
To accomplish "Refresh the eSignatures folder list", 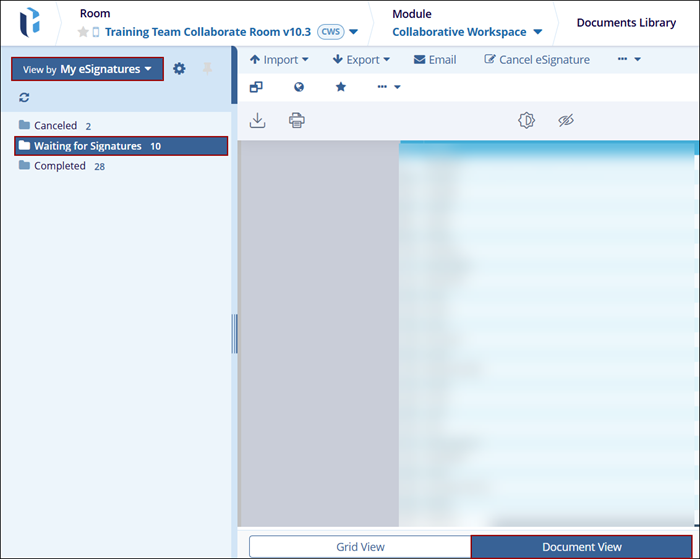I will coord(24,98).
